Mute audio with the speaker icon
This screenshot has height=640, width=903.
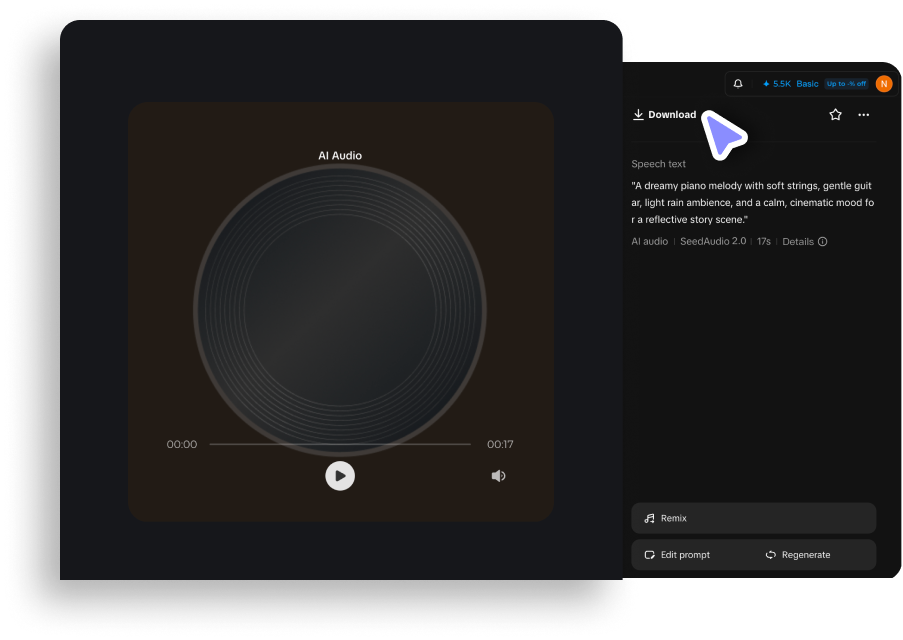[498, 476]
